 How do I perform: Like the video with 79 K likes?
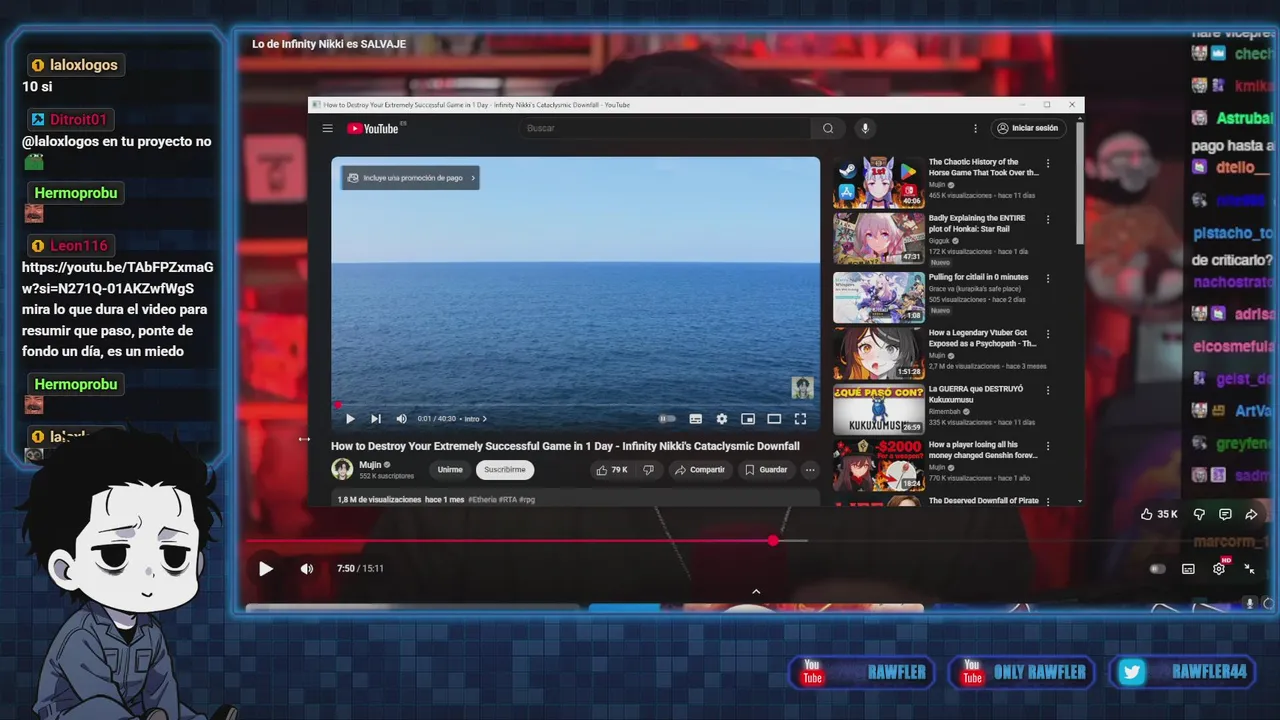coord(612,470)
